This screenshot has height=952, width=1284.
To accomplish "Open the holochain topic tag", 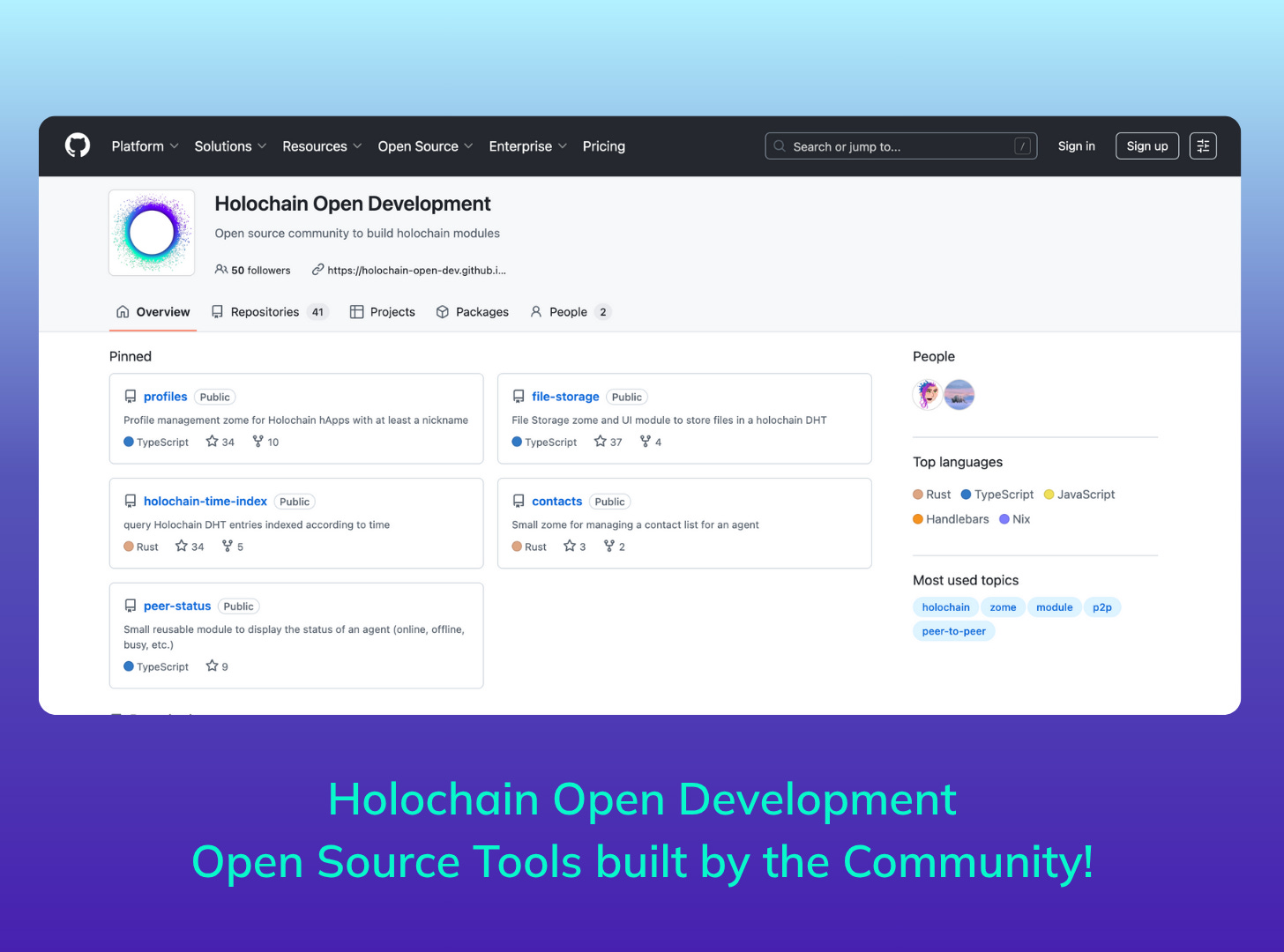I will (945, 607).
